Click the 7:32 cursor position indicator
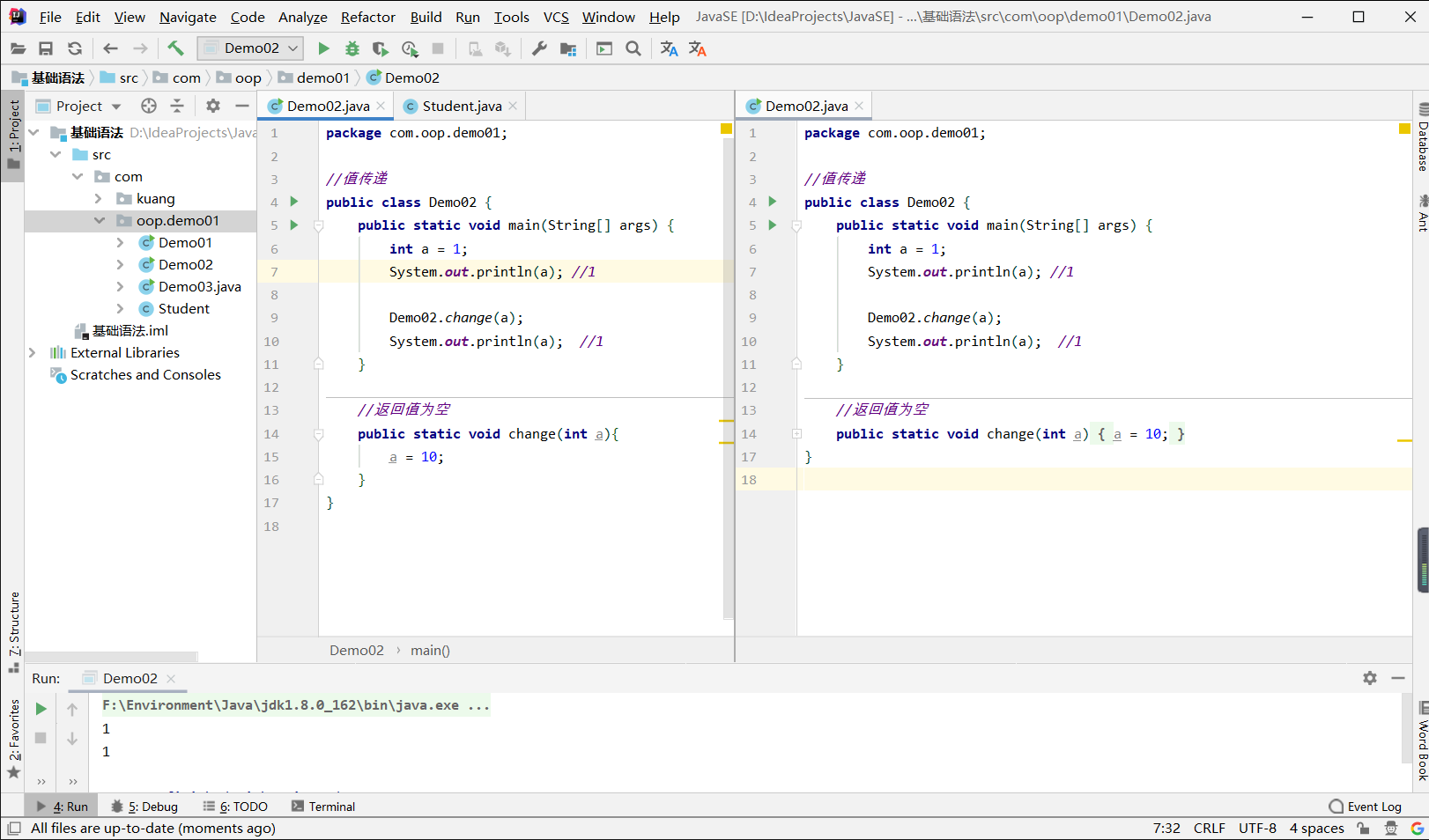The width and height of the screenshot is (1429, 840). [x=1166, y=828]
